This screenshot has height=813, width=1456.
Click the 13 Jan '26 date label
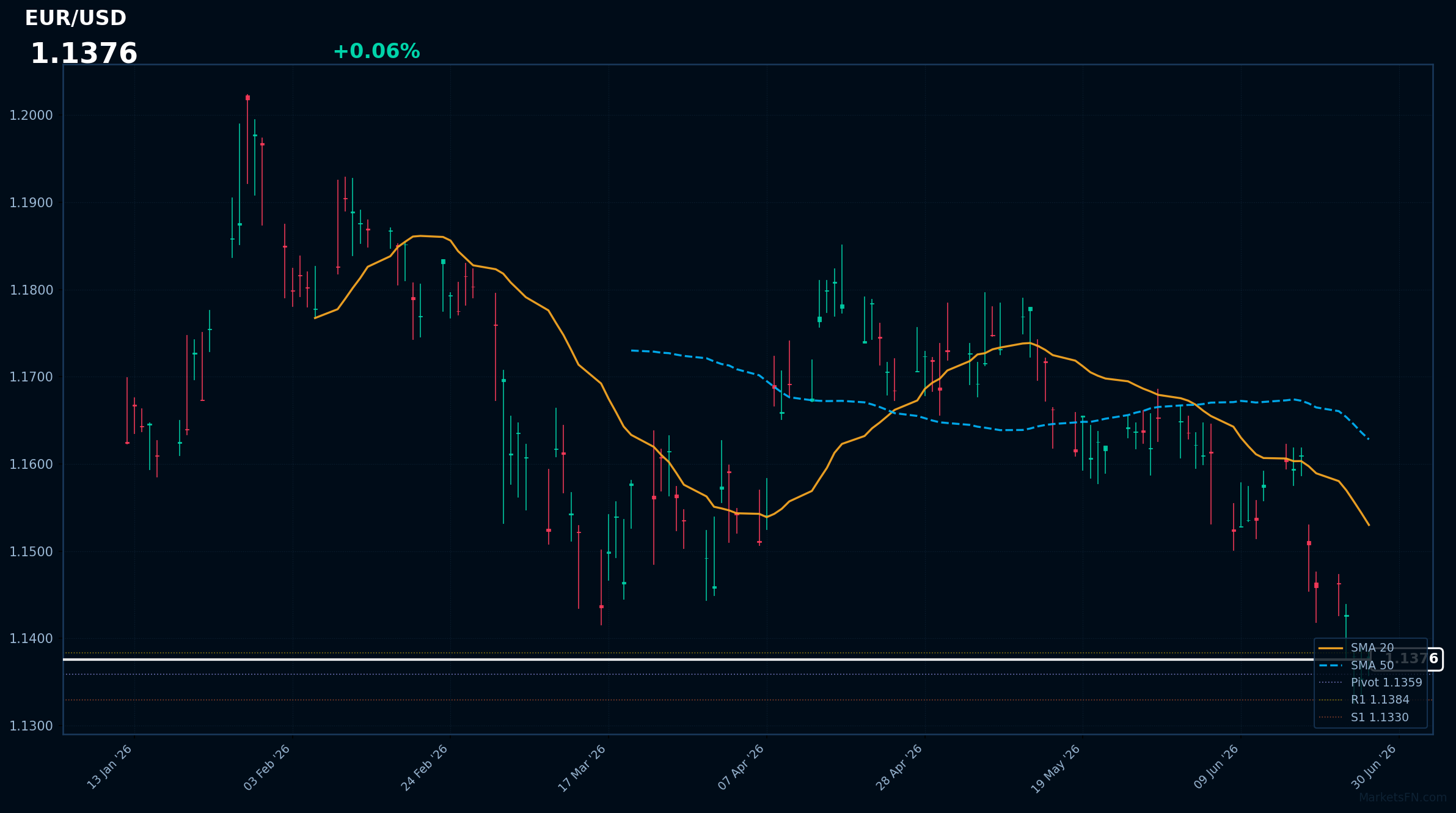109,768
